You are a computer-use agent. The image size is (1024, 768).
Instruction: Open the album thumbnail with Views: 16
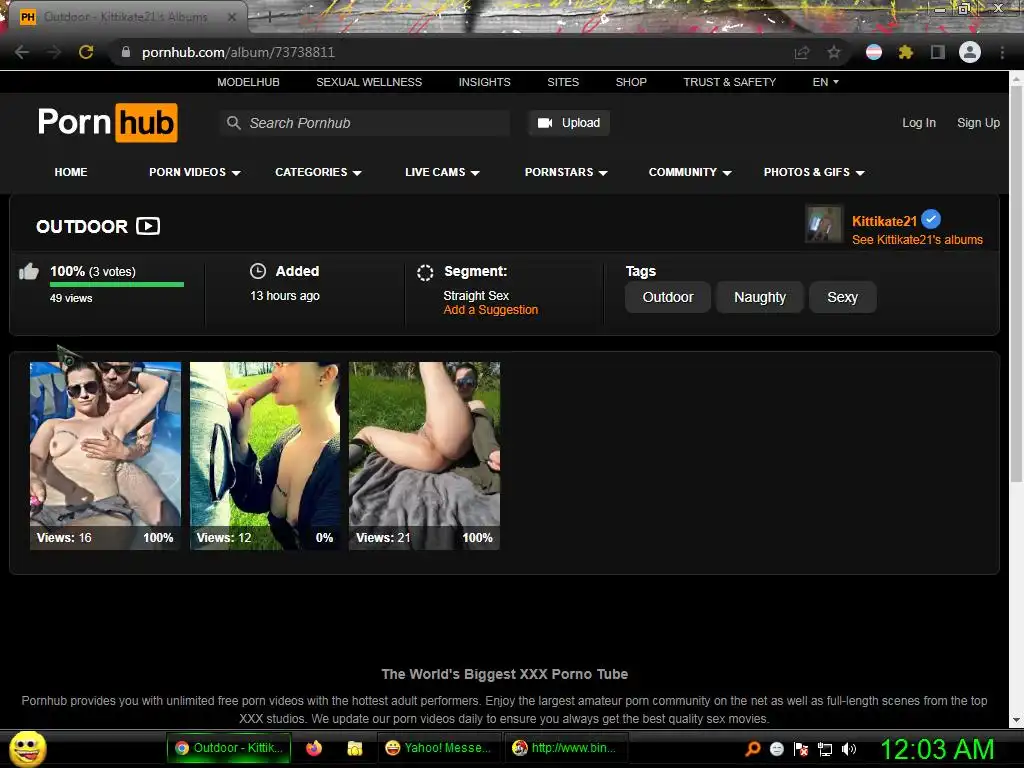coord(105,456)
